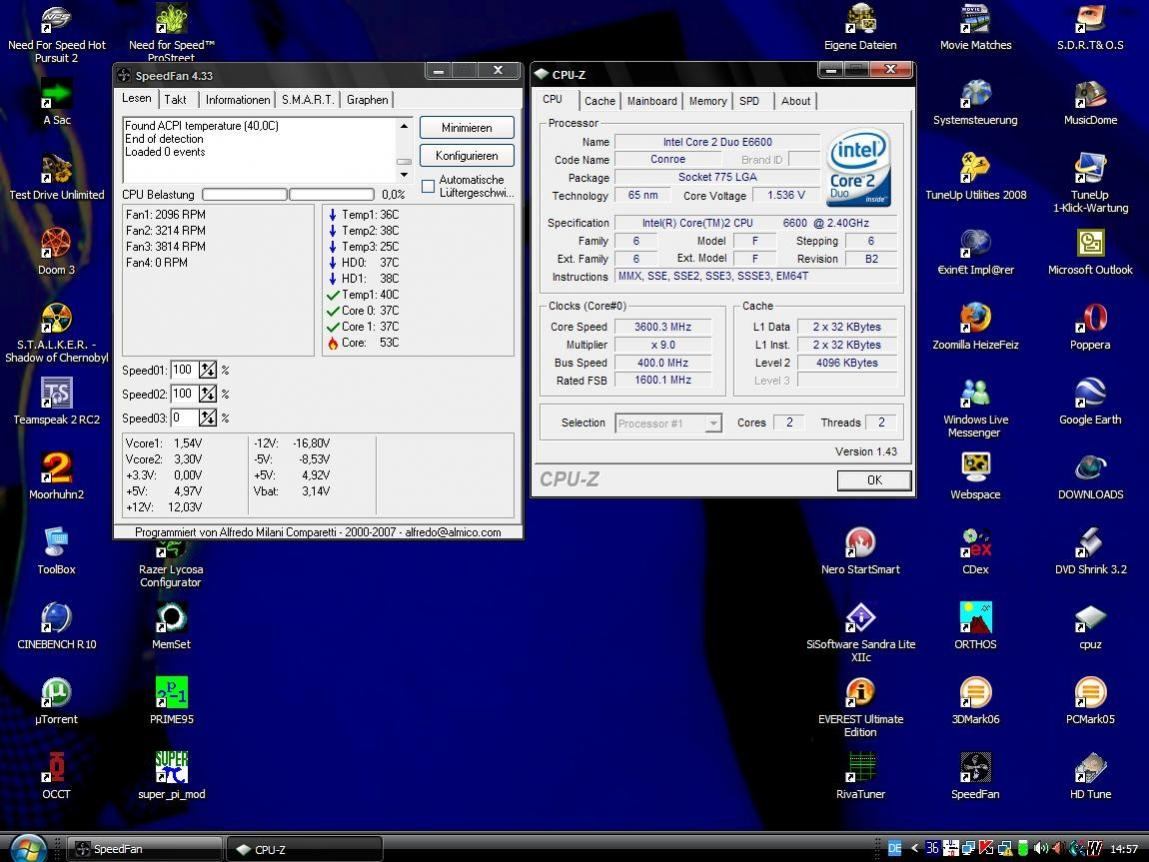This screenshot has height=862, width=1149.
Task: Open the PRIME95 desktop icon
Action: point(171,693)
